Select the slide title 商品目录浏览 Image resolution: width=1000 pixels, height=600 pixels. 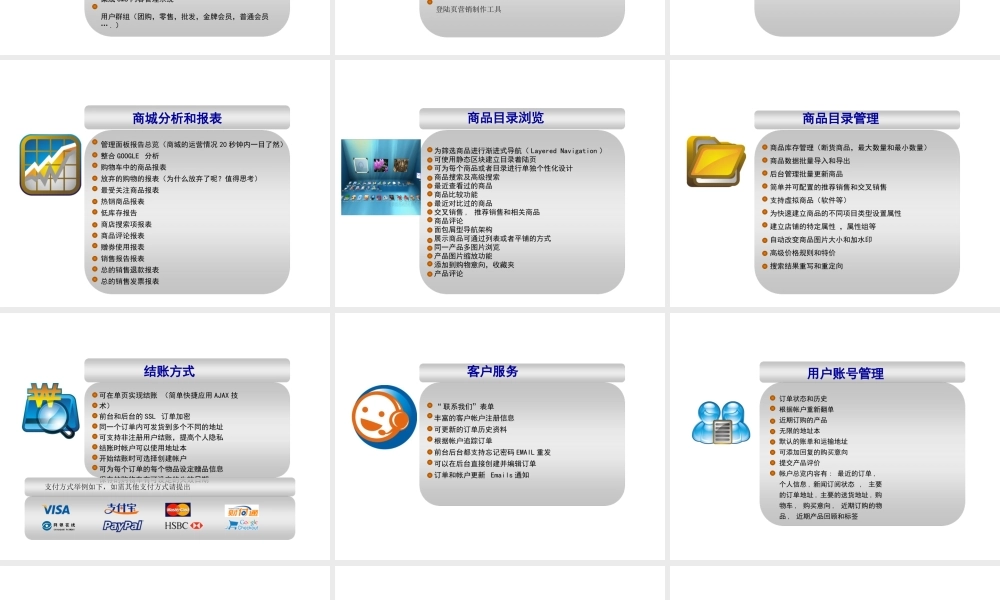506,118
